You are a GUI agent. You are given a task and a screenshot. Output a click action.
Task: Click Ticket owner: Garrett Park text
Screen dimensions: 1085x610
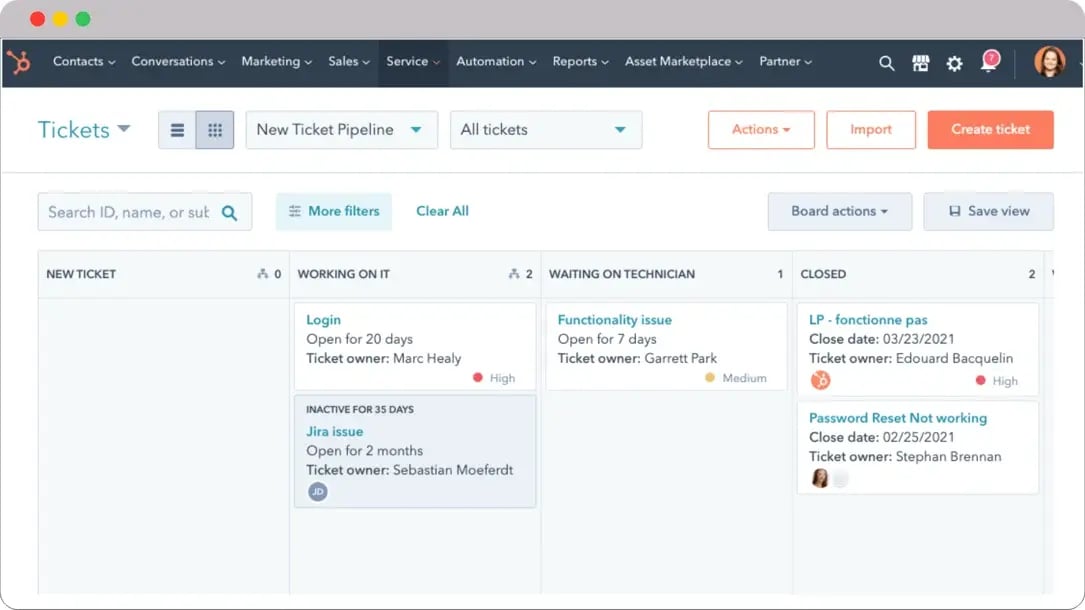coord(637,358)
